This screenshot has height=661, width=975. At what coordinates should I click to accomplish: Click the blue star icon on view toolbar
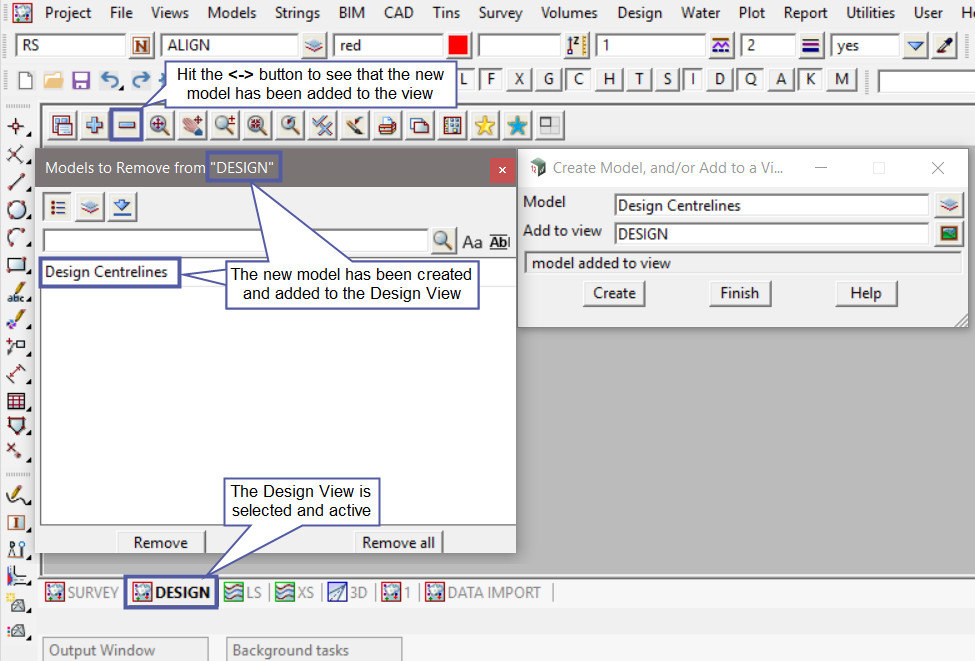(517, 126)
